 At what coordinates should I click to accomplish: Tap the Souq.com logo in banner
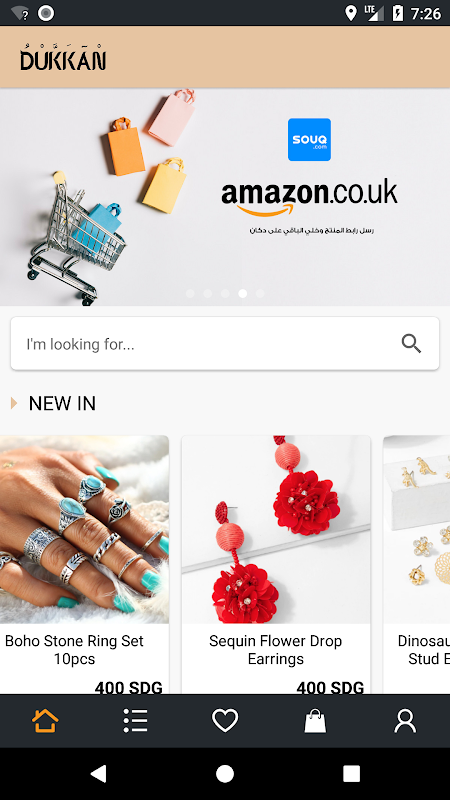[x=309, y=139]
